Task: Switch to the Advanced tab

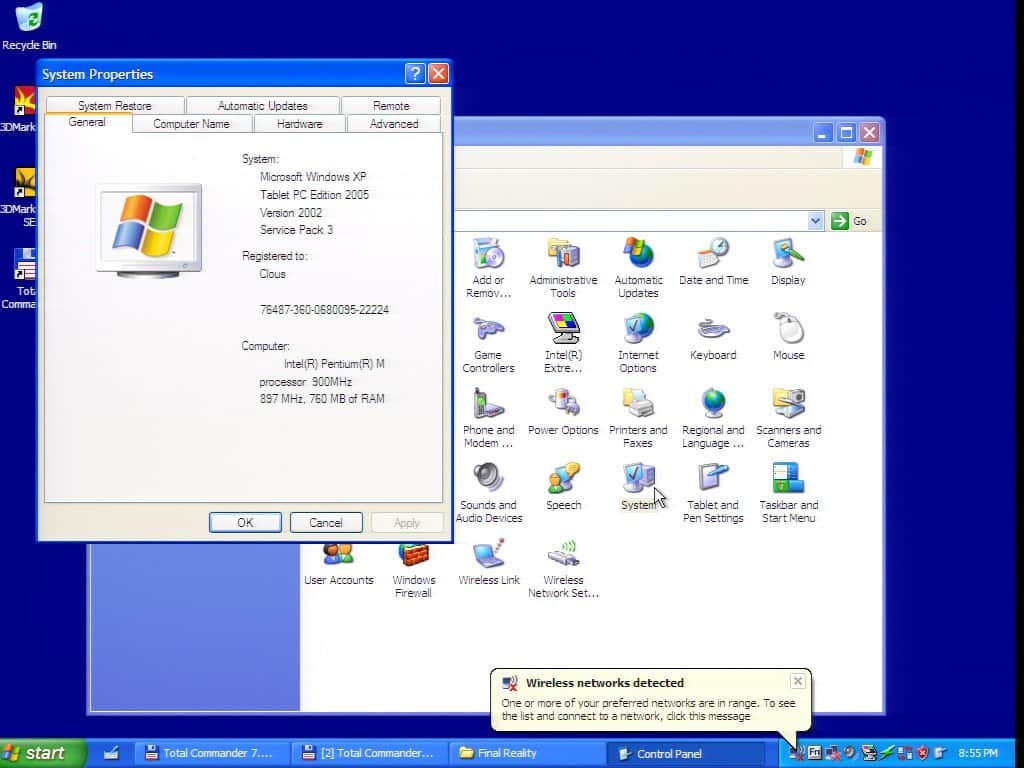Action: (x=394, y=123)
